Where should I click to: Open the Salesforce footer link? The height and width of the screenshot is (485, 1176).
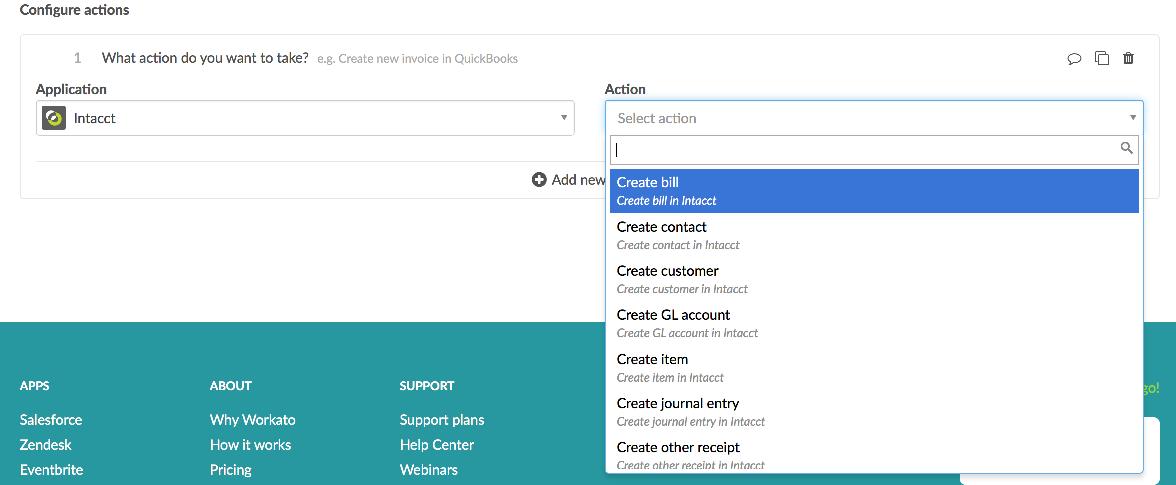click(x=51, y=420)
